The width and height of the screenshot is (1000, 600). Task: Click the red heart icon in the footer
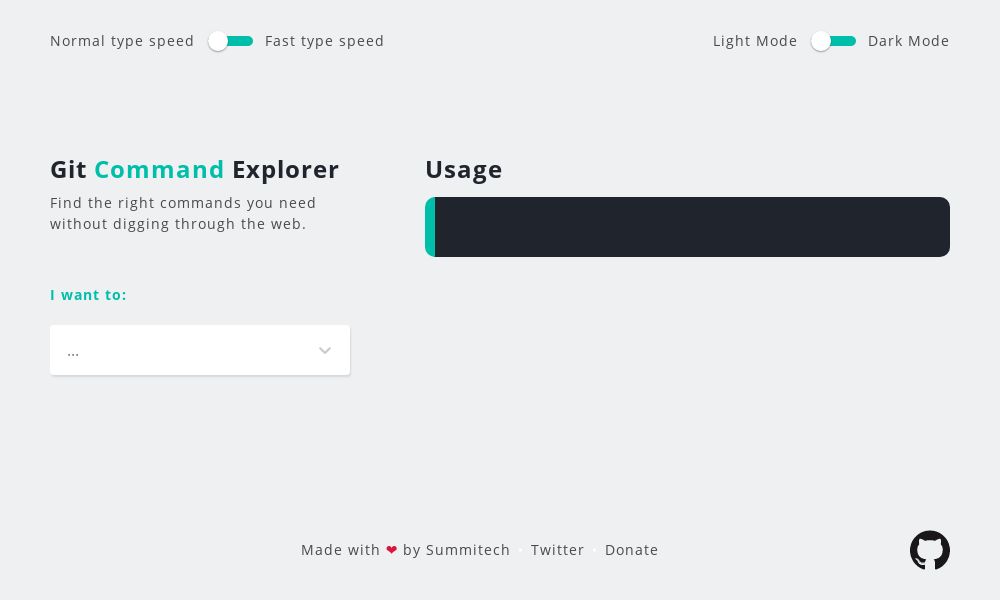[392, 549]
